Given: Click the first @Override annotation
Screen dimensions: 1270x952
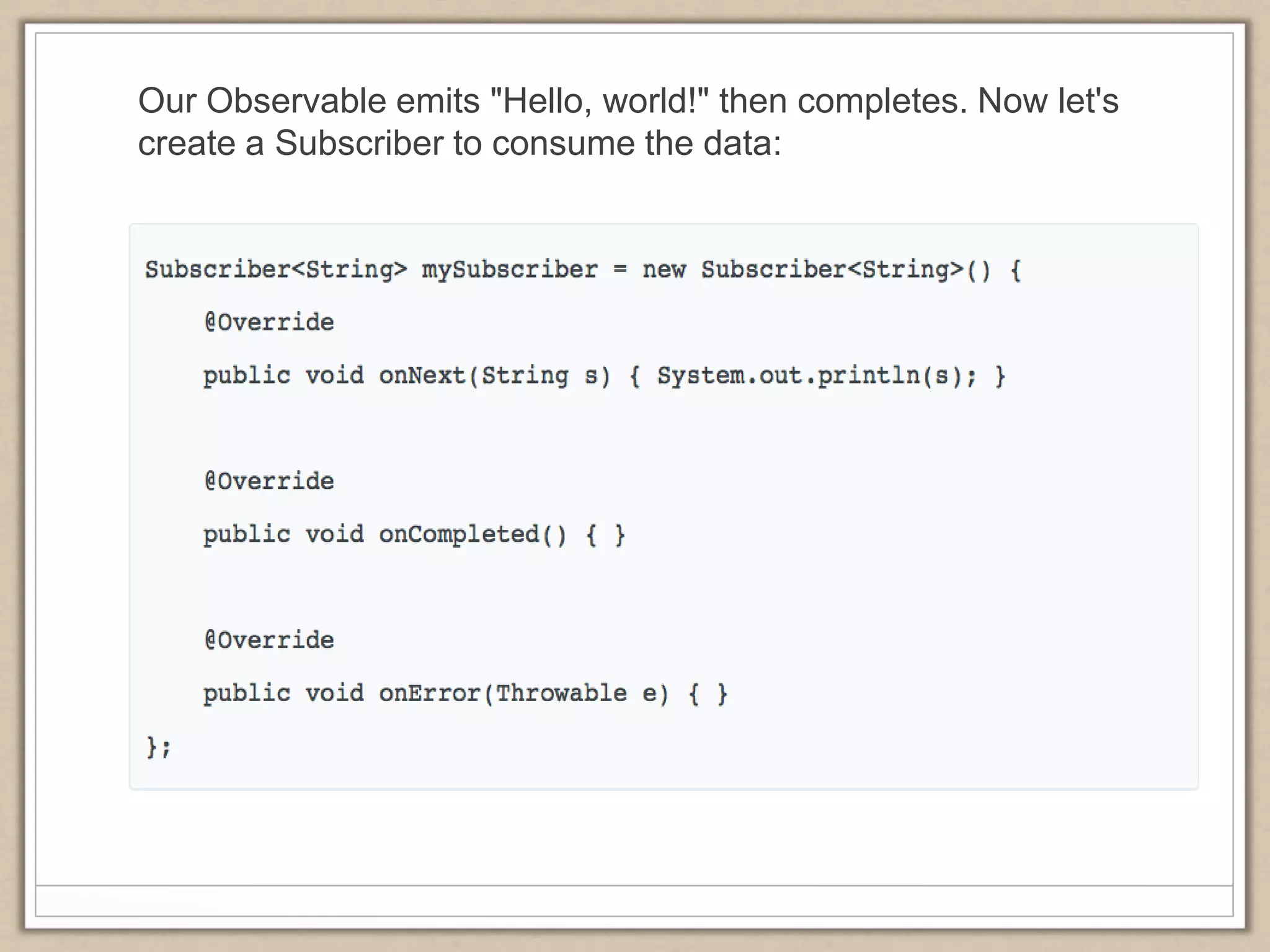Looking at the screenshot, I should click(269, 322).
